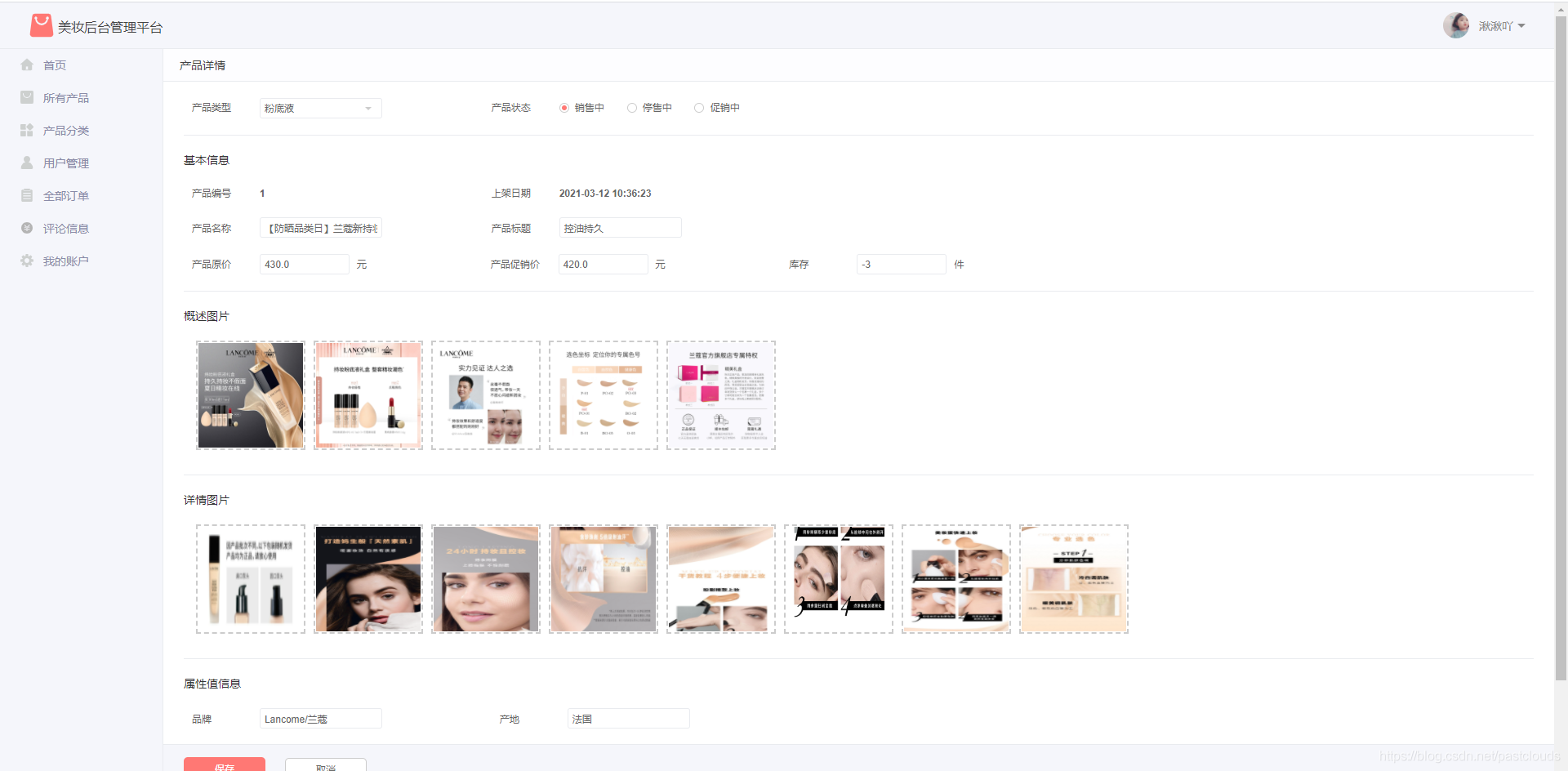
Task: Click the icon next to 所有产品
Action: pos(27,97)
